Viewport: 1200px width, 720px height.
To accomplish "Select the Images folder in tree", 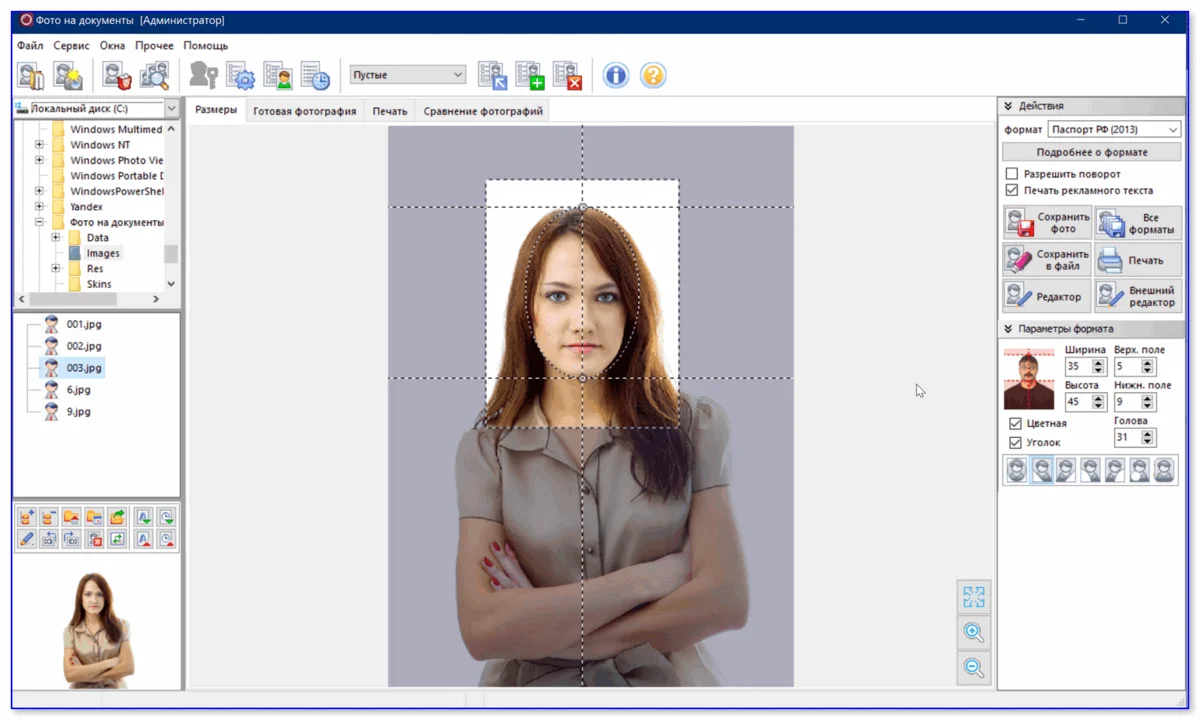I will [103, 253].
